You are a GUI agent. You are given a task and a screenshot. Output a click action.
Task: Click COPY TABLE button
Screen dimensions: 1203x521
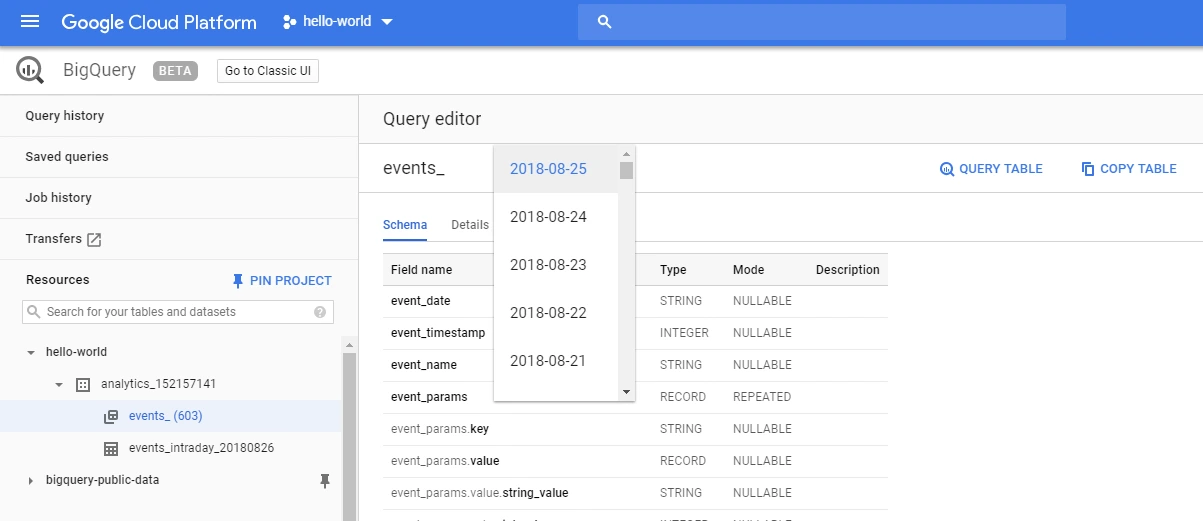[x=1129, y=169]
